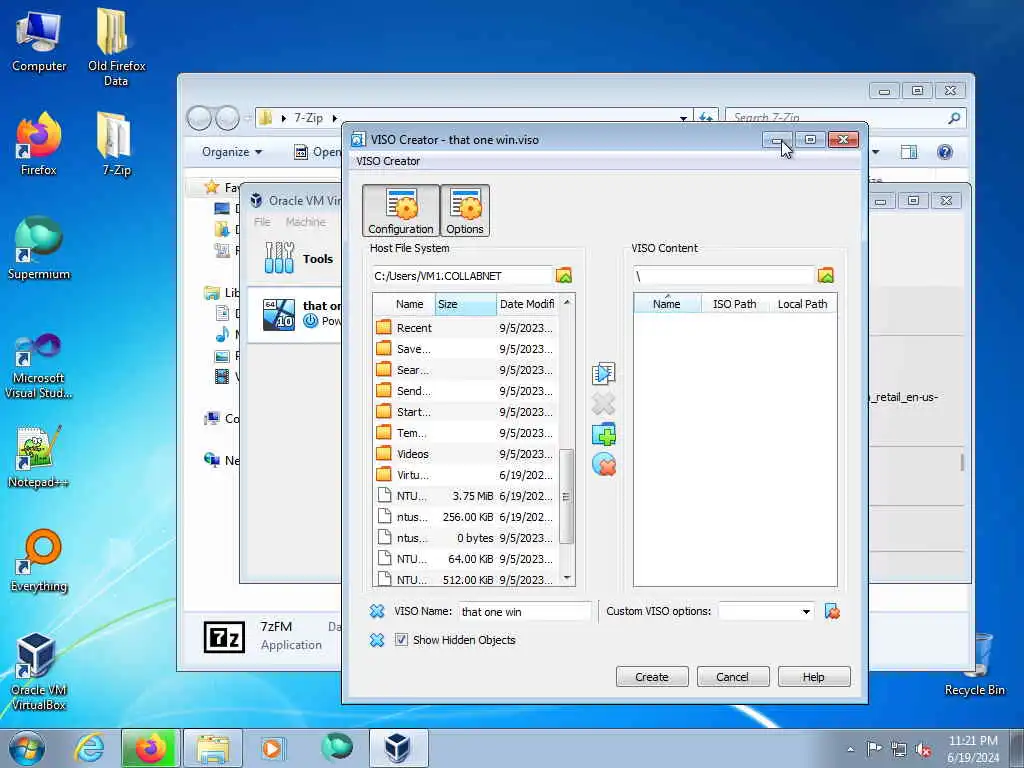
Task: Click the Create button
Action: tap(652, 677)
